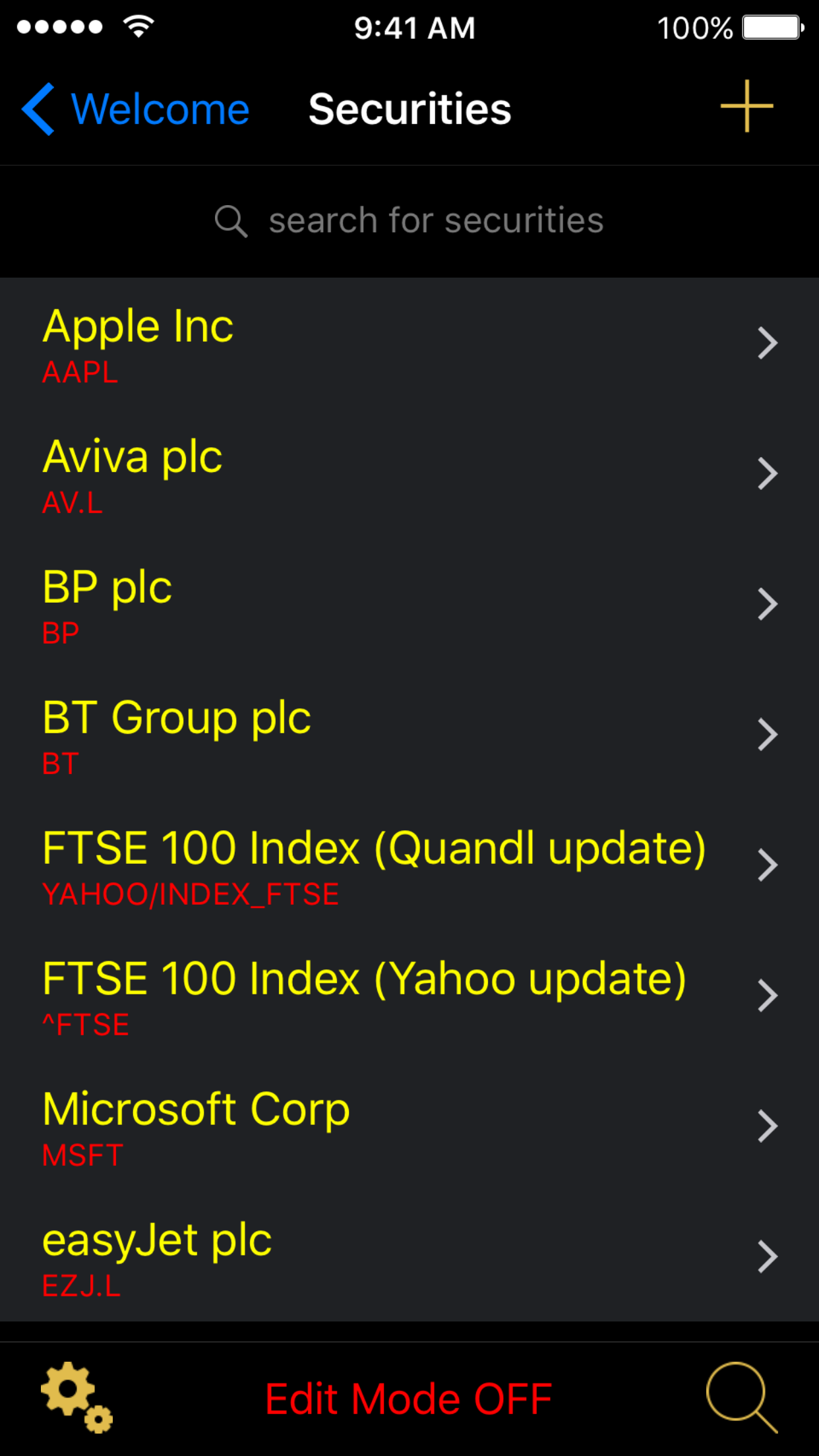Expand Microsoft Corp row chevron
Viewport: 819px width, 1456px height.
pyautogui.click(x=768, y=1126)
